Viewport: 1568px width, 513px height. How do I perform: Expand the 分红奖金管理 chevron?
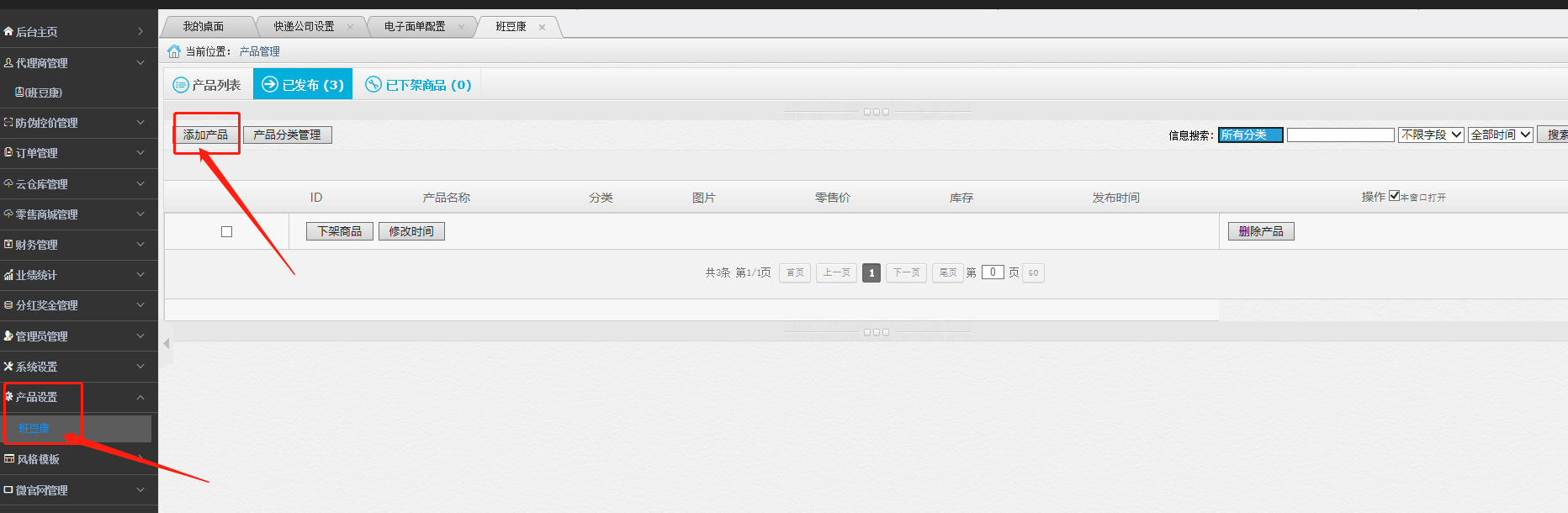pyautogui.click(x=140, y=305)
